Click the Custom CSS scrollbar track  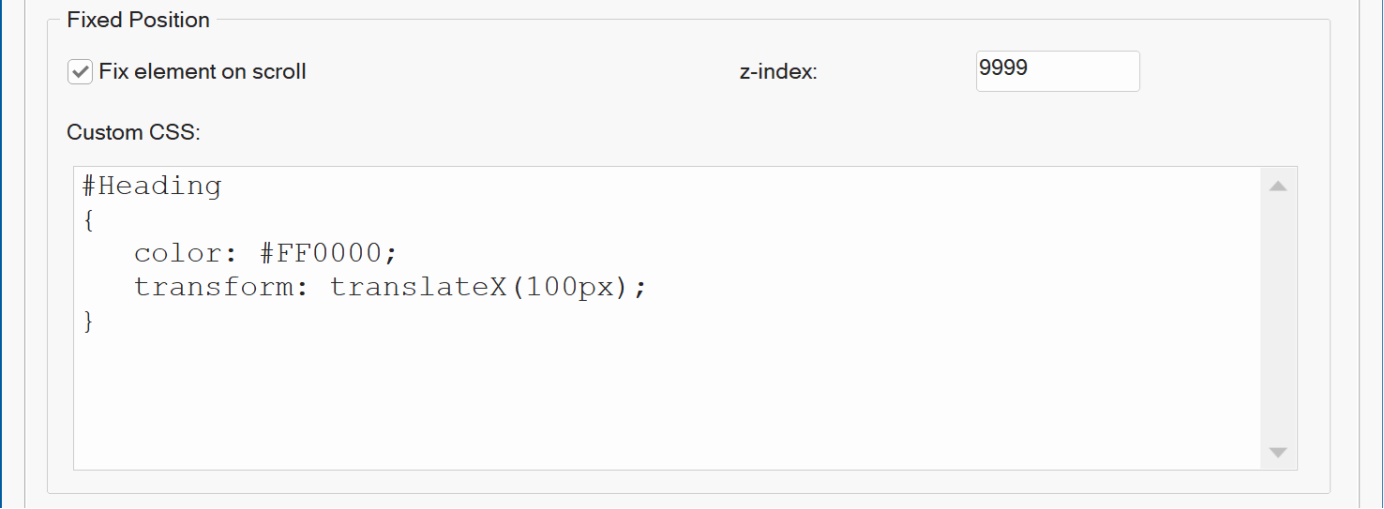1277,320
